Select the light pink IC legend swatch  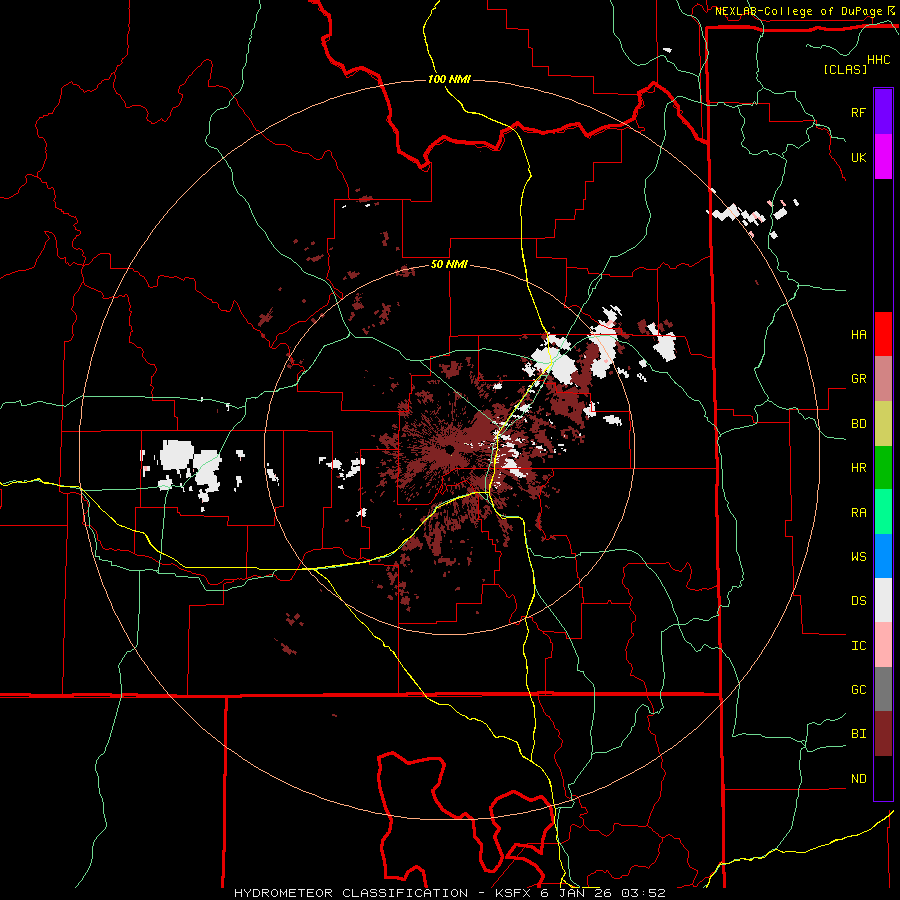coord(883,645)
